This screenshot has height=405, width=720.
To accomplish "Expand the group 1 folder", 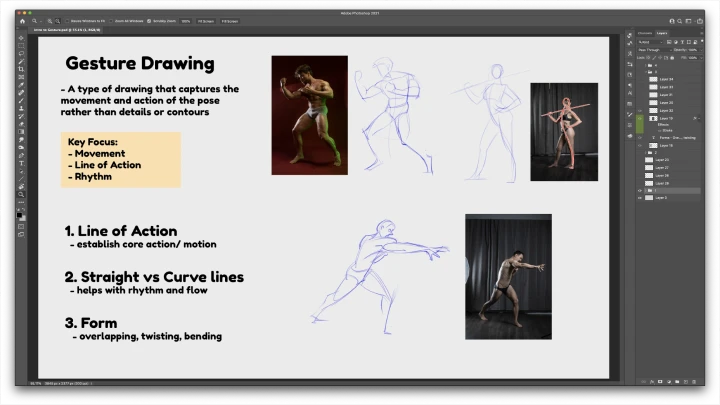I will click(x=646, y=190).
